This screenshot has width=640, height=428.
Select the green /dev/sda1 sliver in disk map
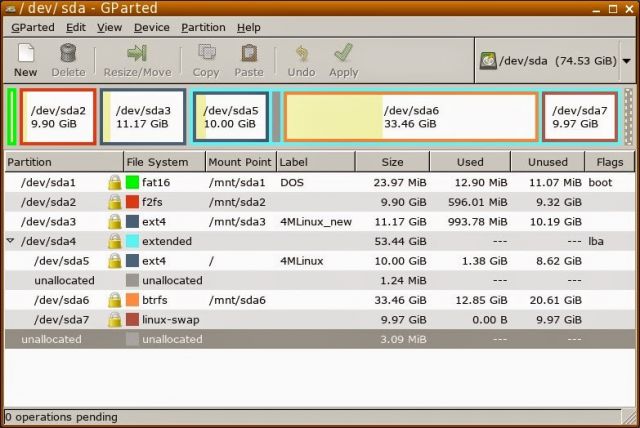click(12, 117)
